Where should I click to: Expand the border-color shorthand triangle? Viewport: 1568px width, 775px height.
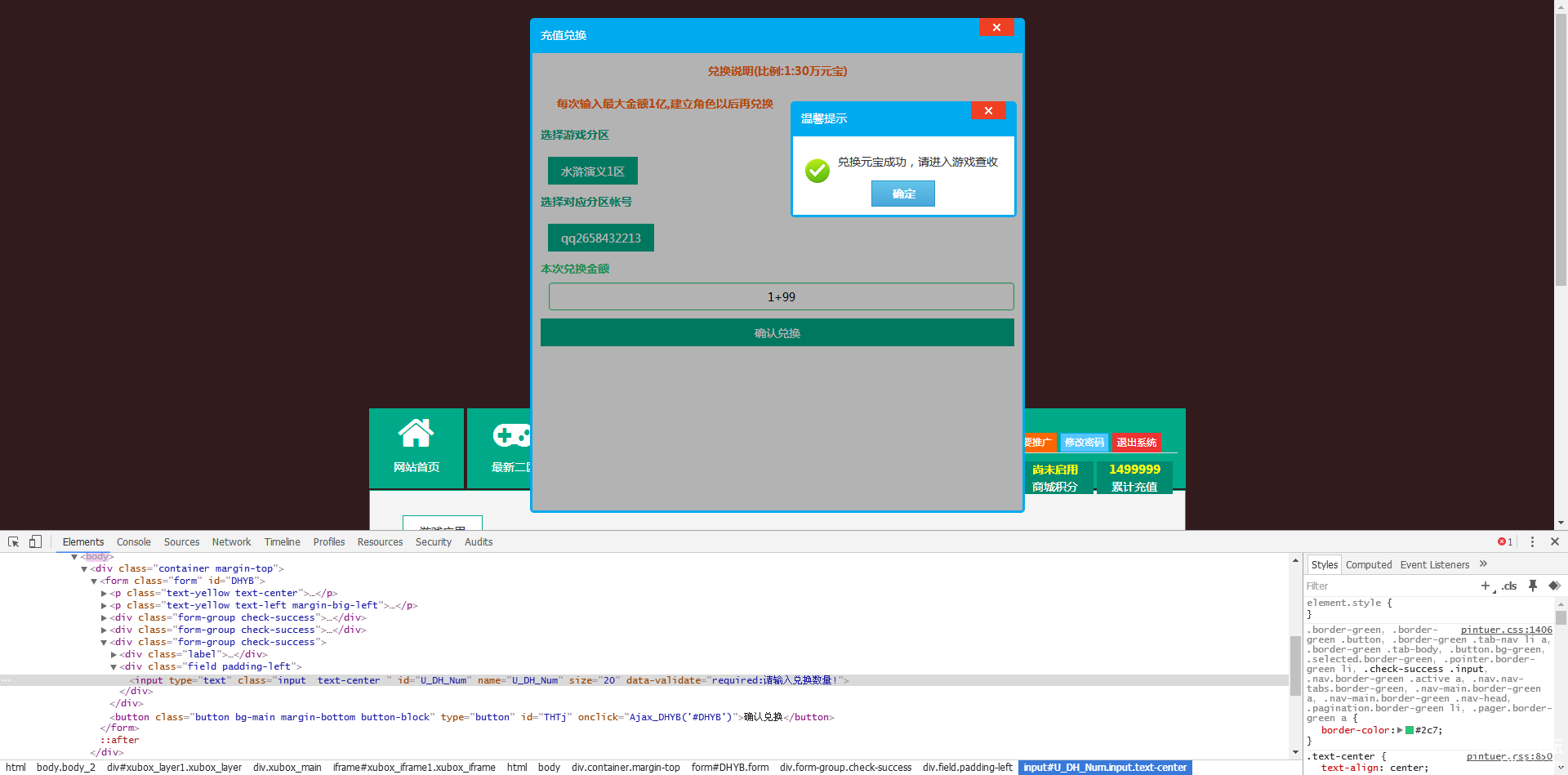pyautogui.click(x=1400, y=730)
